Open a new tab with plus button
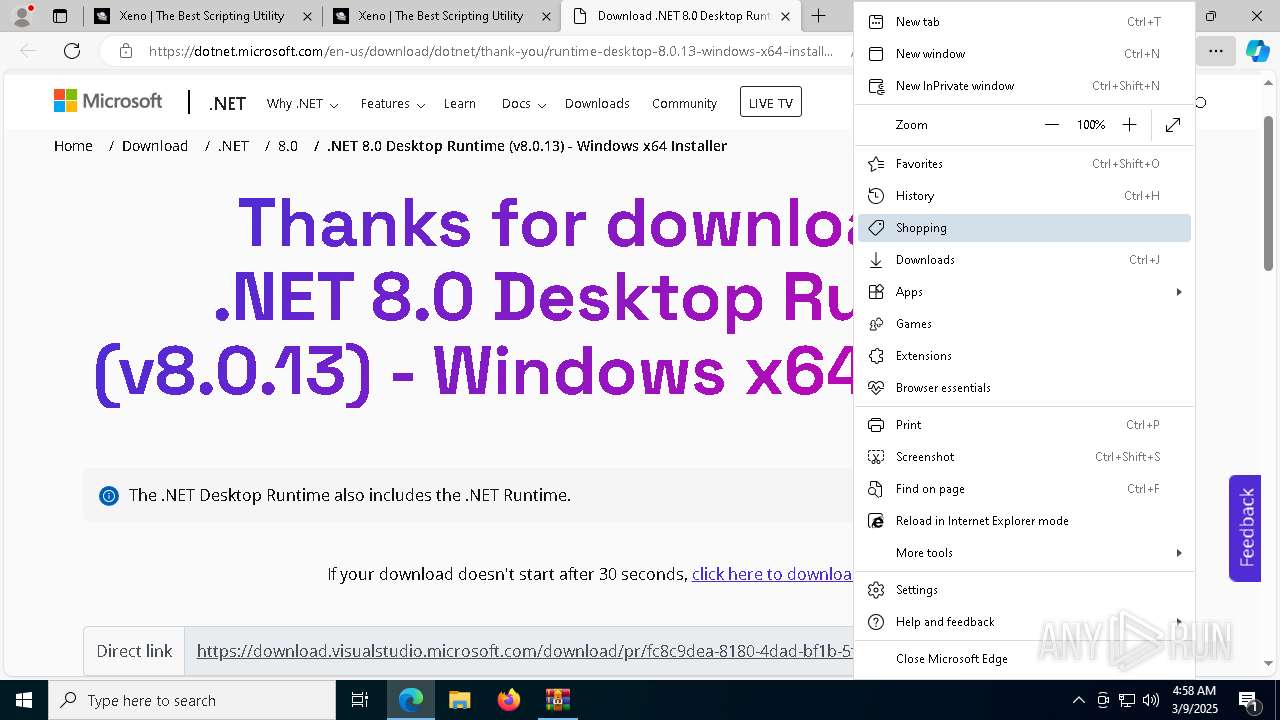 pos(818,16)
